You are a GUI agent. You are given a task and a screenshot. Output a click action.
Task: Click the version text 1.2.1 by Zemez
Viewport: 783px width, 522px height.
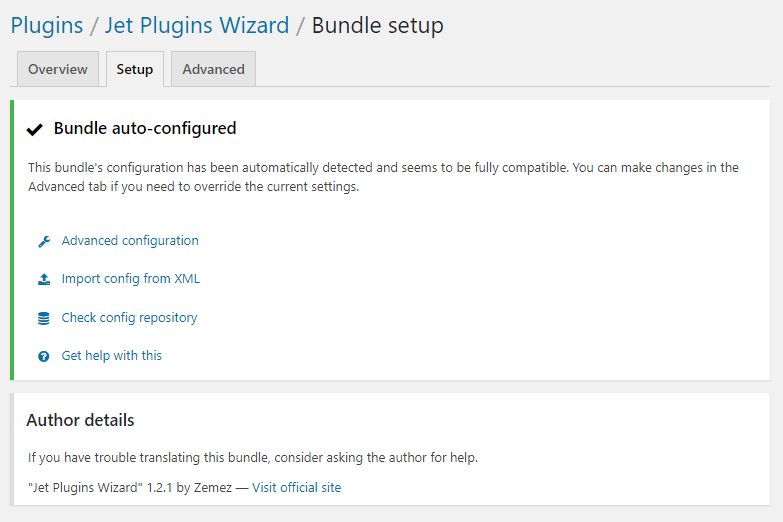tap(189, 488)
